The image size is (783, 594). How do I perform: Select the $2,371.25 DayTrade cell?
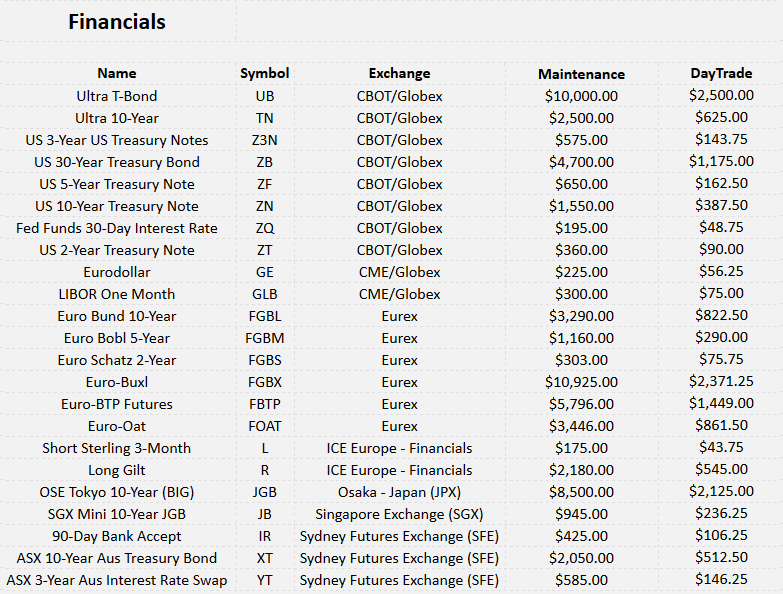coord(721,381)
